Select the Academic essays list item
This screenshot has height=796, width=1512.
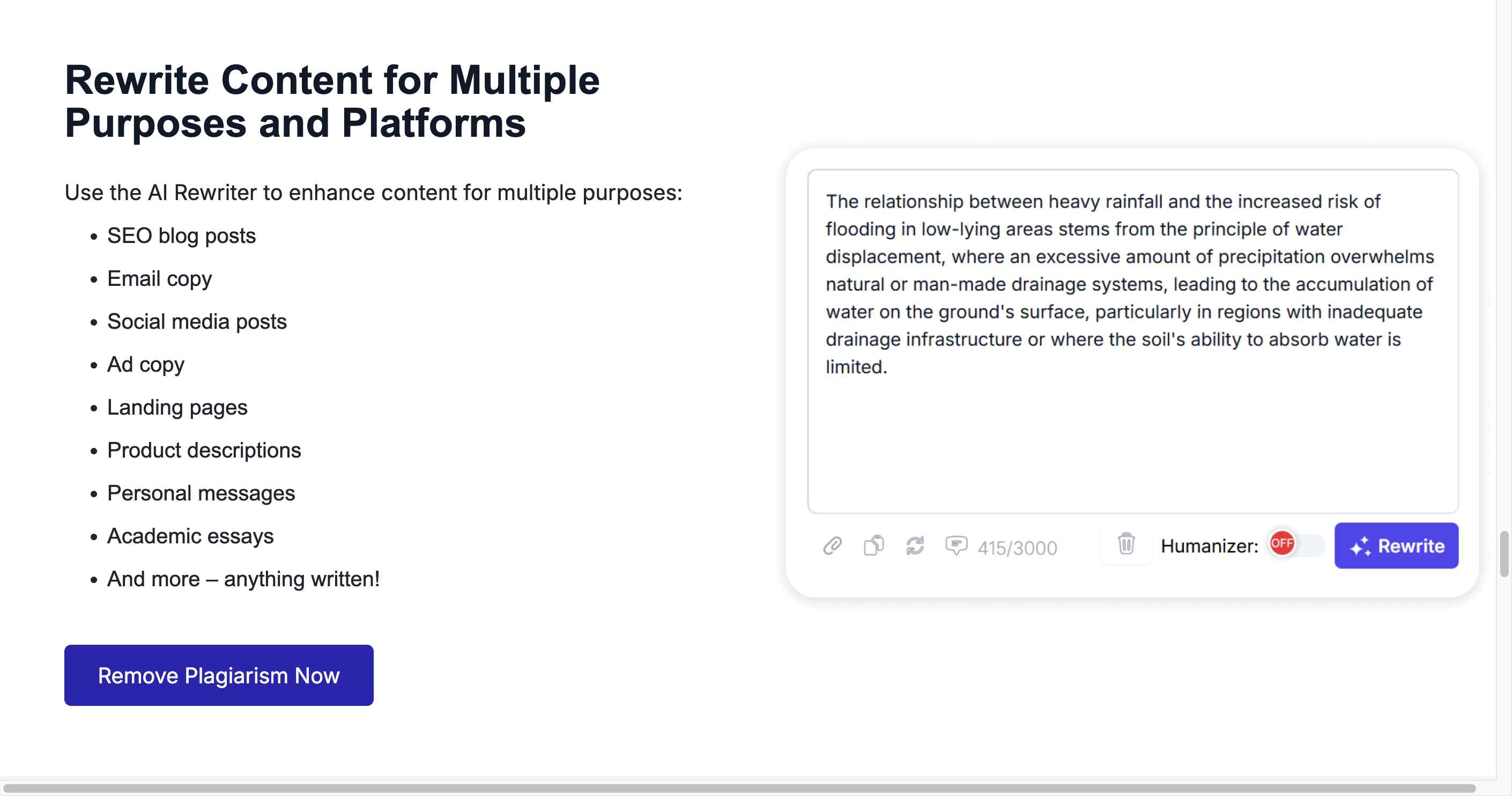click(x=190, y=536)
